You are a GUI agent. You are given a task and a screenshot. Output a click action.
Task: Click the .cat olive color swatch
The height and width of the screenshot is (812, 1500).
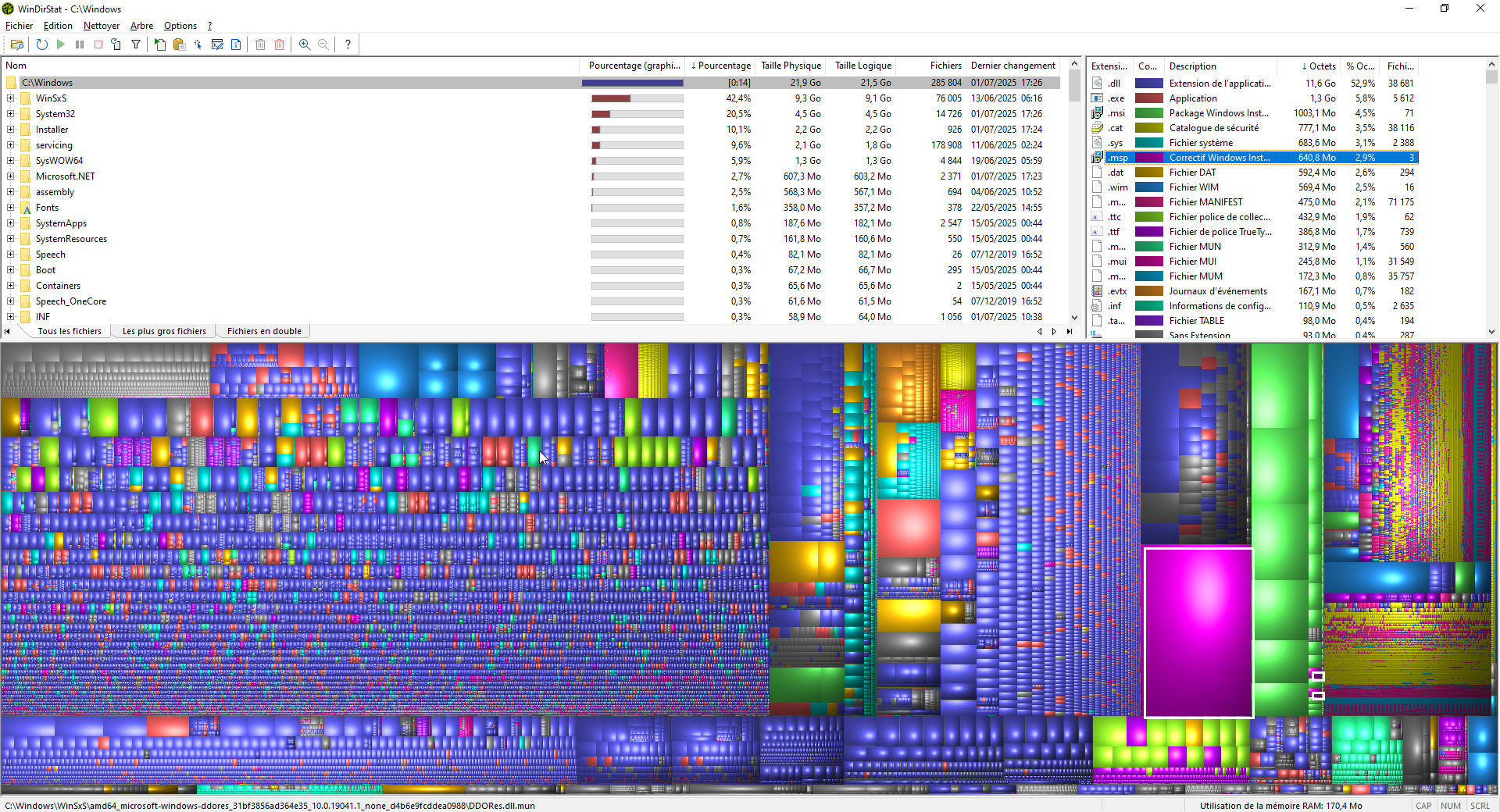(x=1149, y=127)
